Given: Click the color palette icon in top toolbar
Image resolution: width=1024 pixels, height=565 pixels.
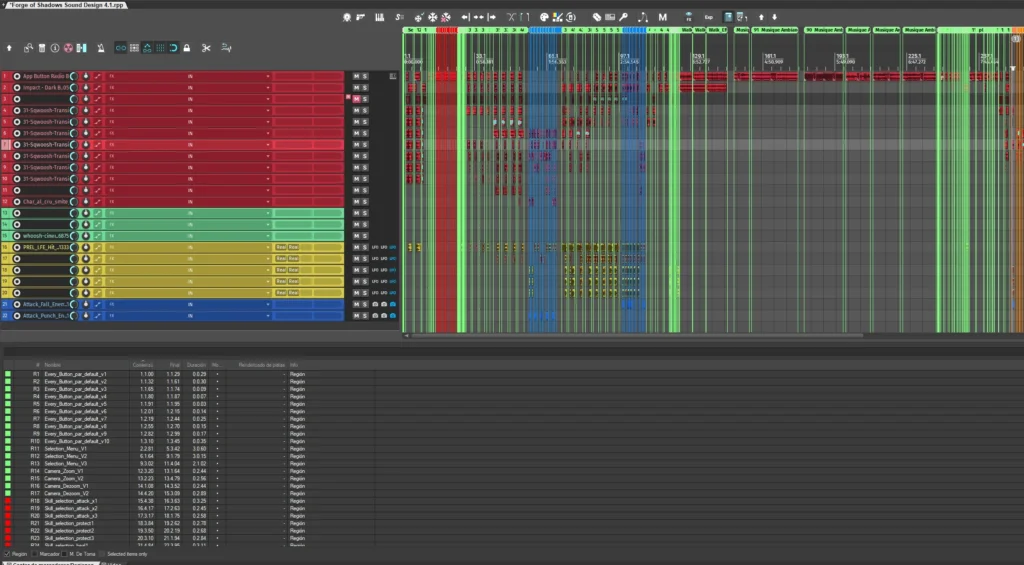Looking at the screenshot, I should (543, 17).
